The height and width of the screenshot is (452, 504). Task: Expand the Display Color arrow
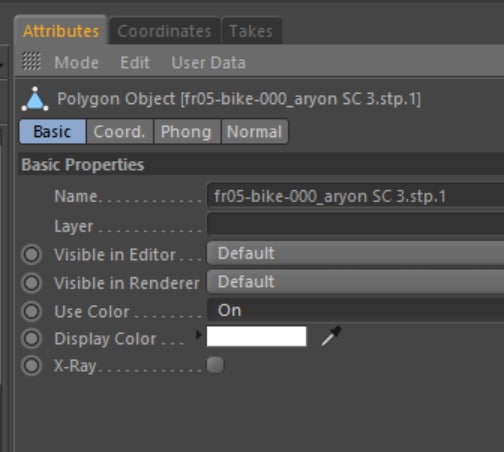coord(199,334)
